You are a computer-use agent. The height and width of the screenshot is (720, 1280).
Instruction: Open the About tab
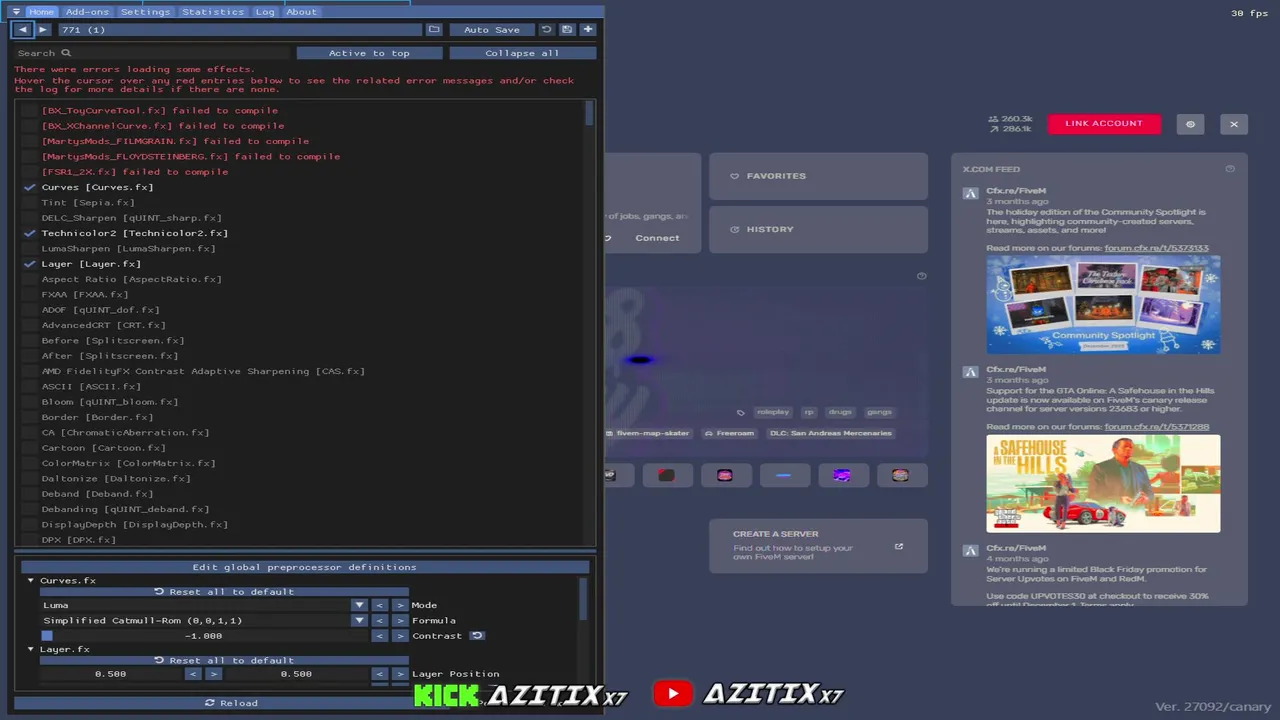(301, 12)
